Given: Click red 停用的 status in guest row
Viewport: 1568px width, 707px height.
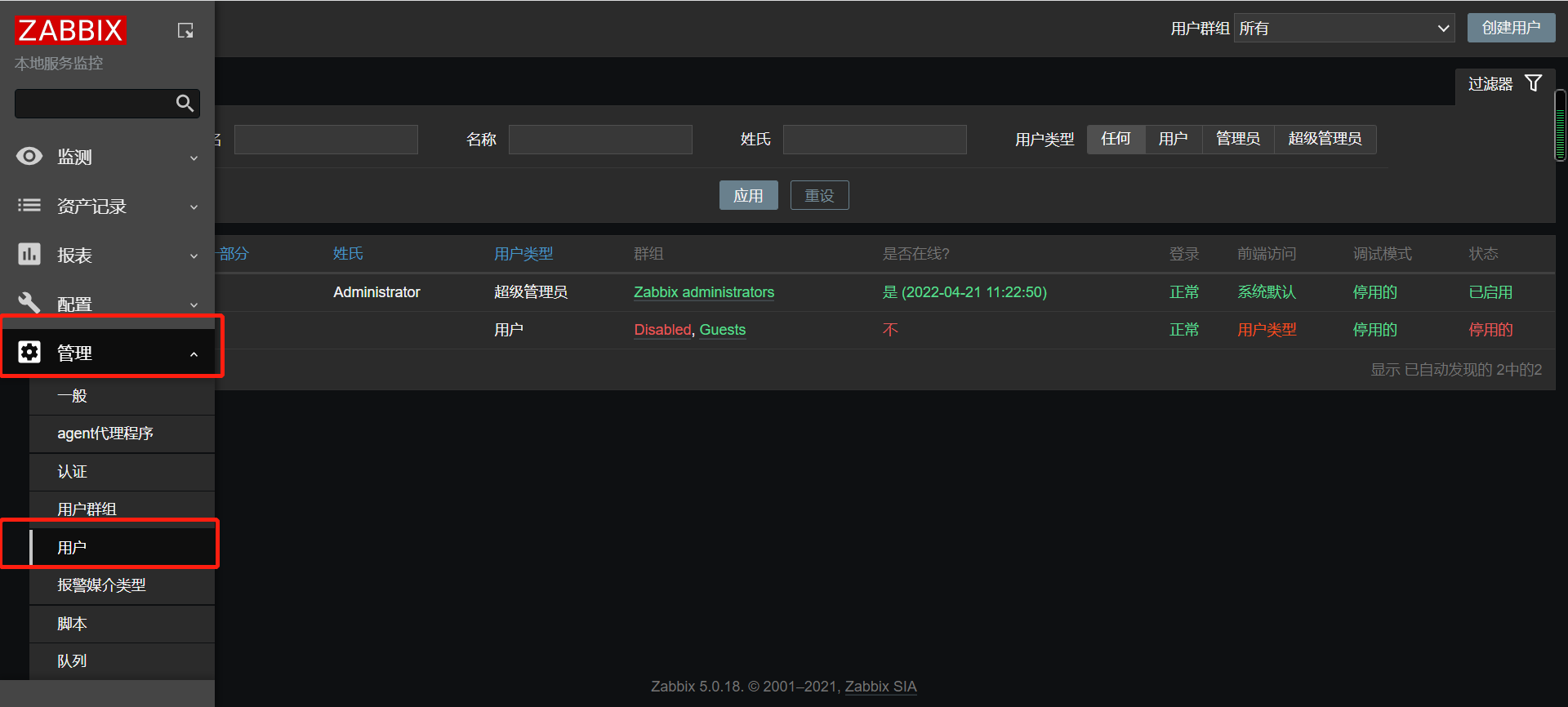Looking at the screenshot, I should (1490, 330).
